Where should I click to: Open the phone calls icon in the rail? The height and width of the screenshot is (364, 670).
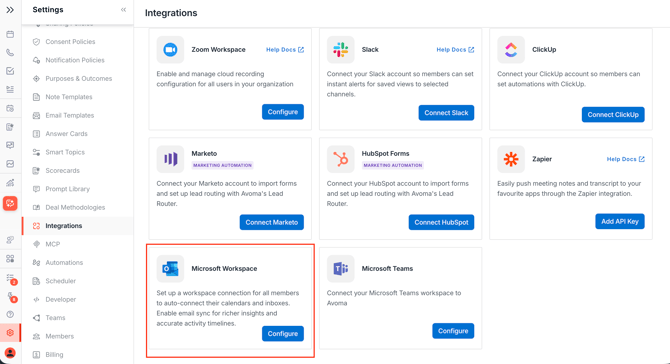point(10,53)
